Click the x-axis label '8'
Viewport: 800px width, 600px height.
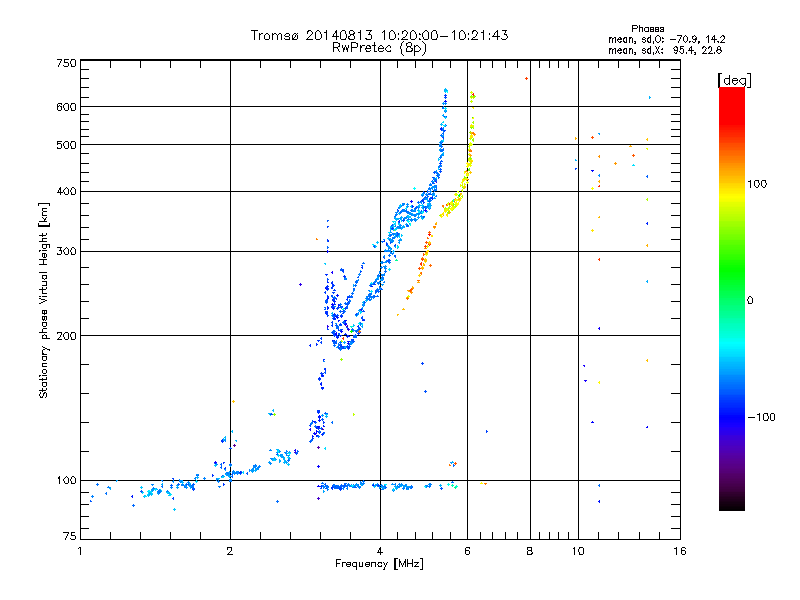[x=530, y=551]
